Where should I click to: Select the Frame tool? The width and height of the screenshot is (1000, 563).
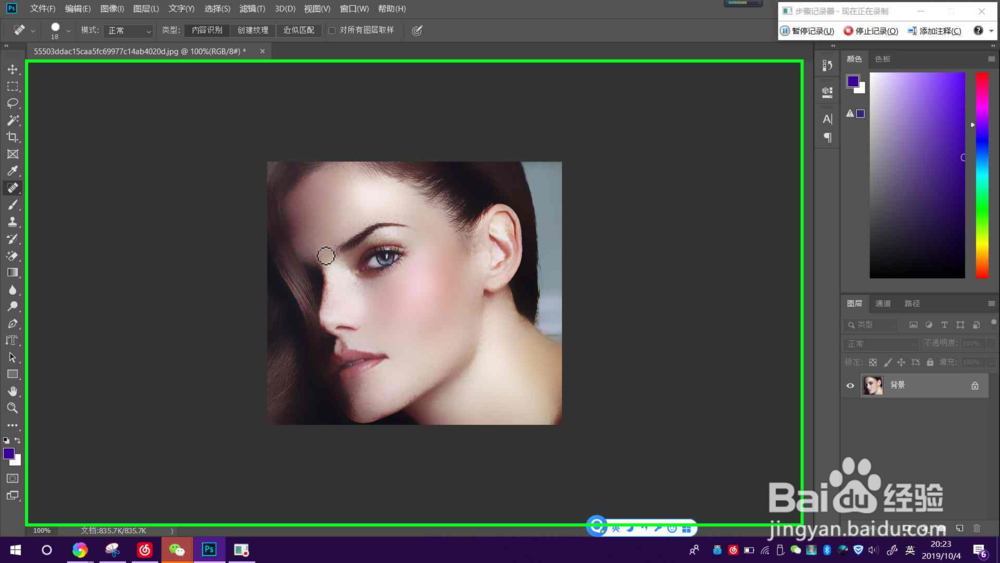click(x=12, y=154)
